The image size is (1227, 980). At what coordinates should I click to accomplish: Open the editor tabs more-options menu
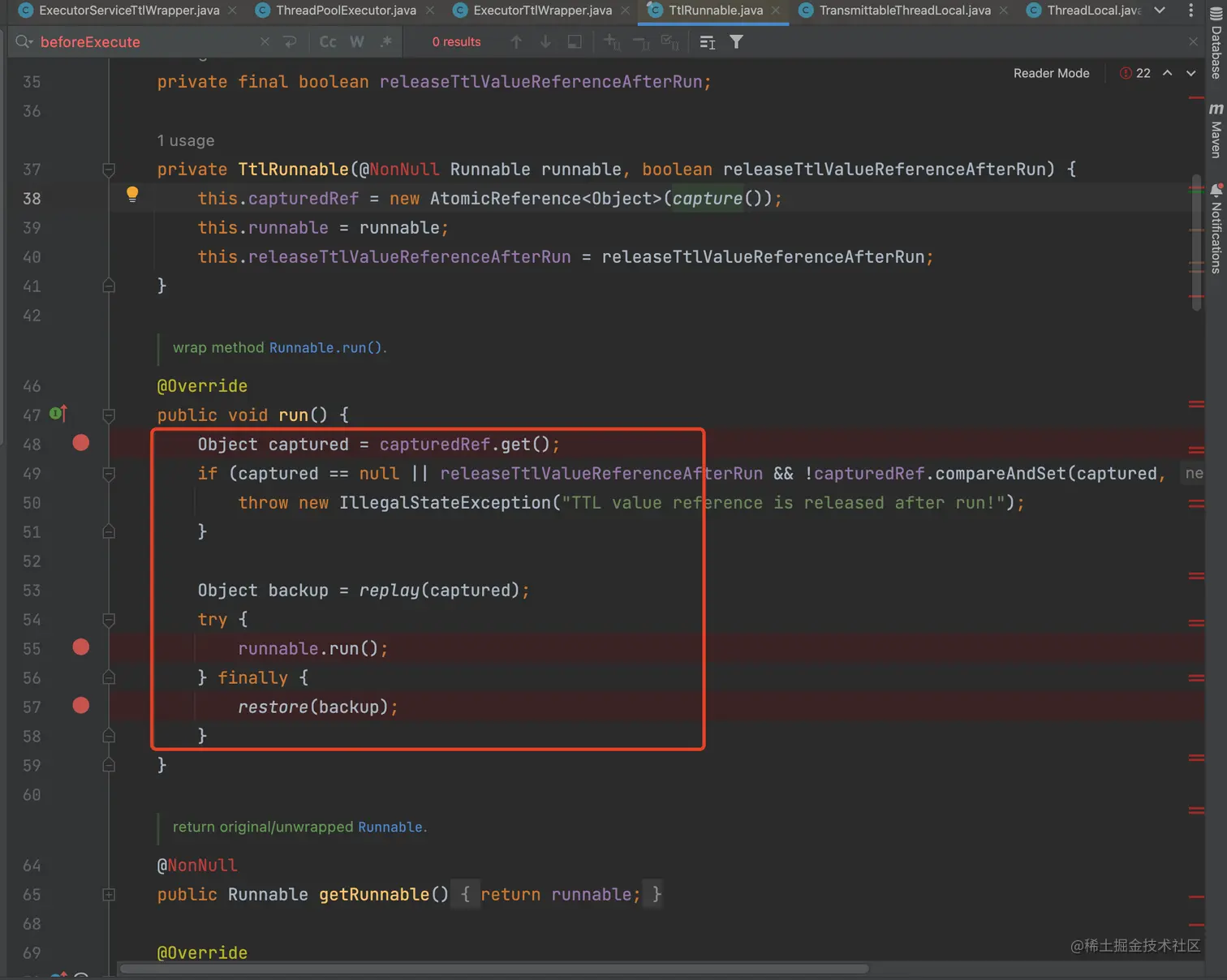(x=1190, y=11)
